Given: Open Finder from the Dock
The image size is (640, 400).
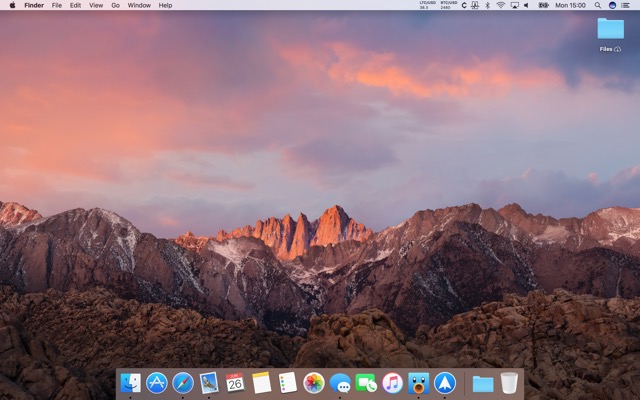Looking at the screenshot, I should tap(131, 383).
